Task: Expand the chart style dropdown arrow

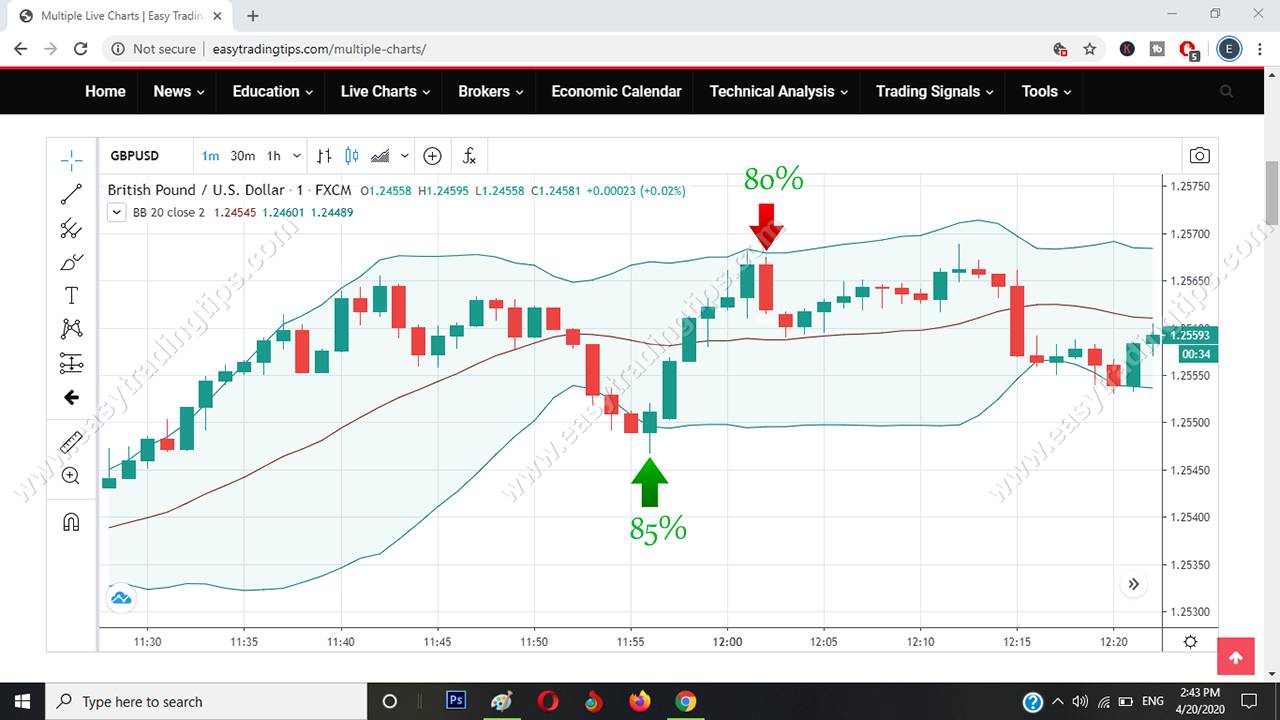Action: pyautogui.click(x=404, y=155)
